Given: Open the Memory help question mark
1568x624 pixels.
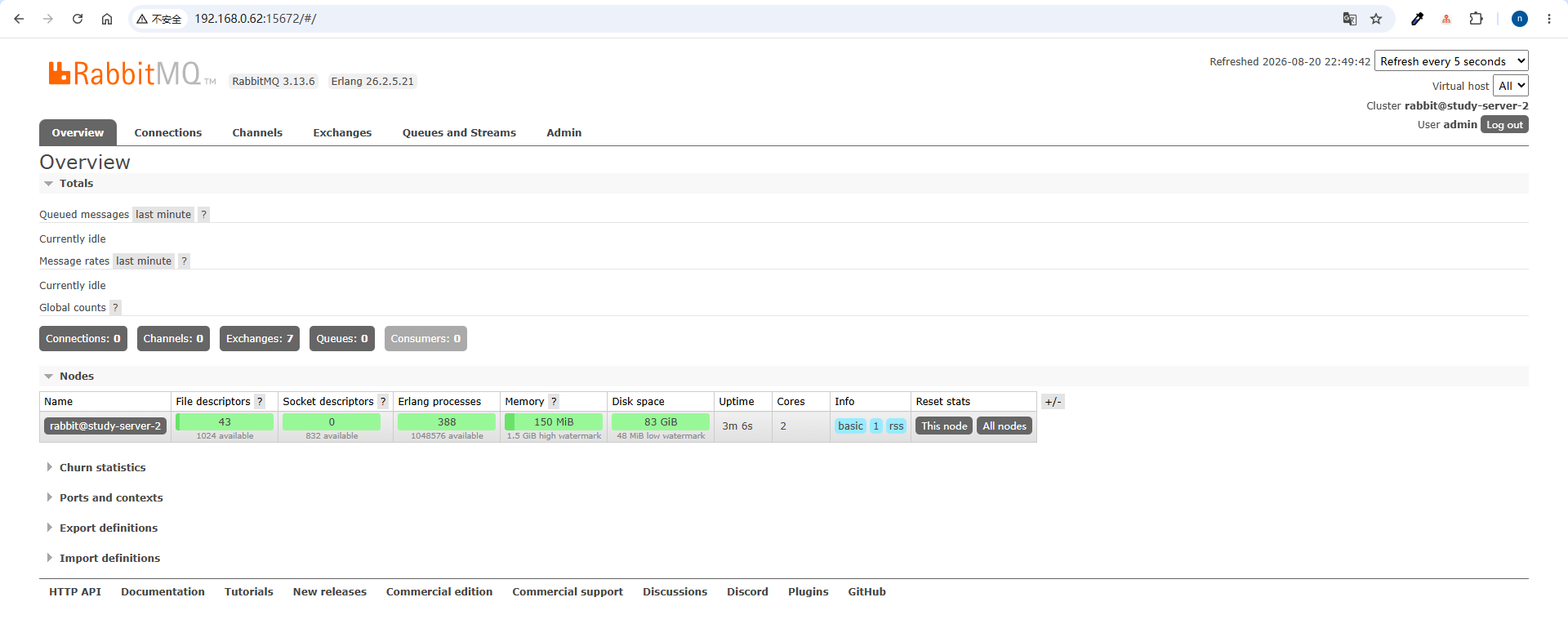Looking at the screenshot, I should pyautogui.click(x=554, y=401).
